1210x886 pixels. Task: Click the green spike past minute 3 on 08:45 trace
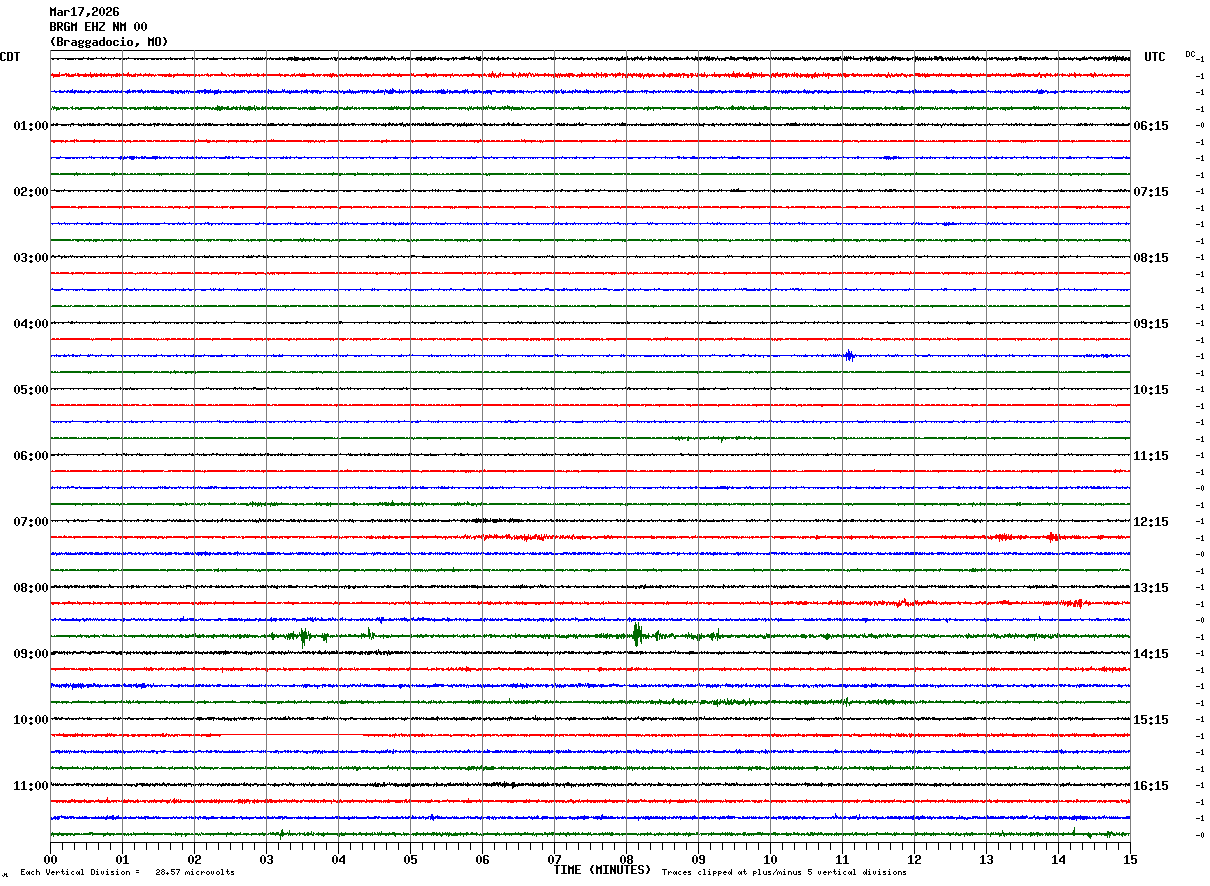coord(303,636)
